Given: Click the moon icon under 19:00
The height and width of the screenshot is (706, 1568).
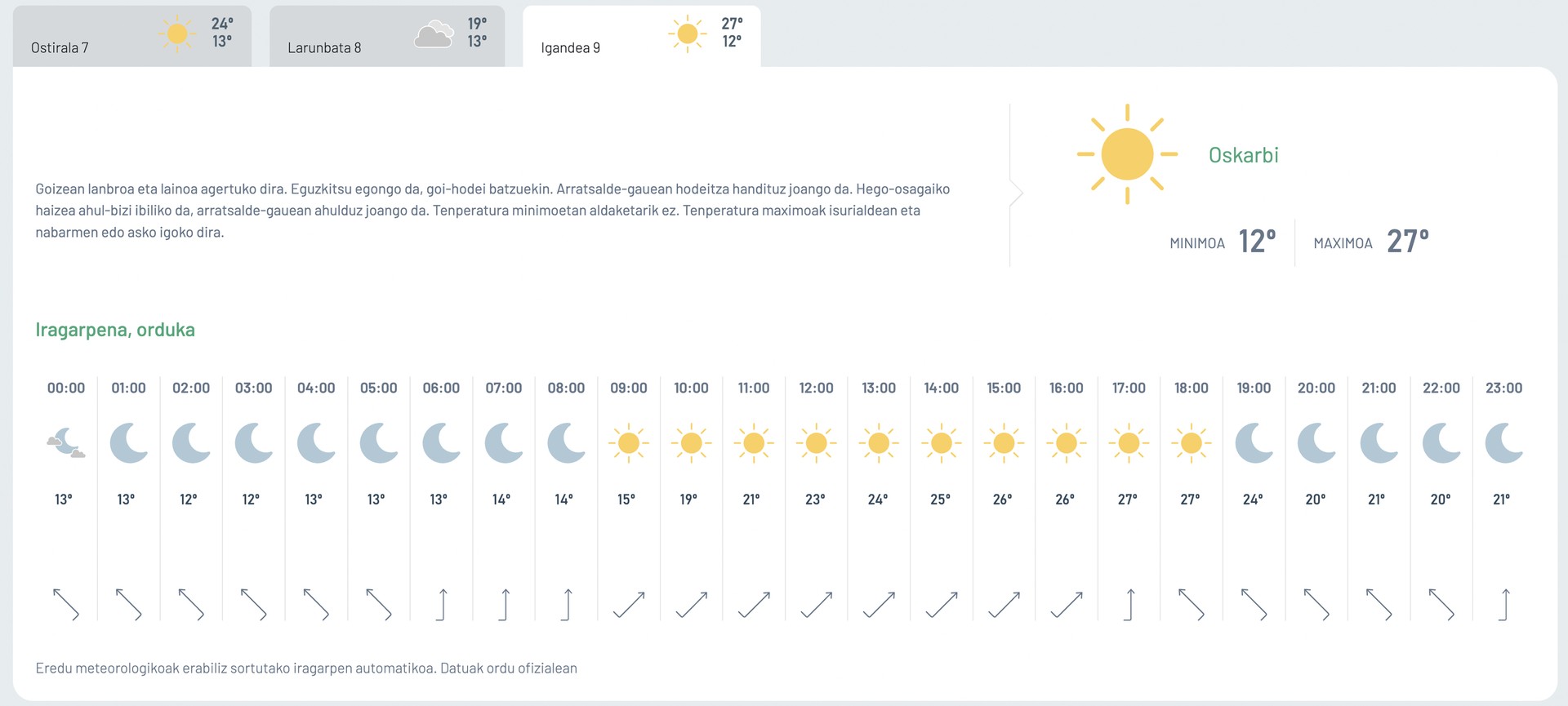Looking at the screenshot, I should [x=1254, y=443].
